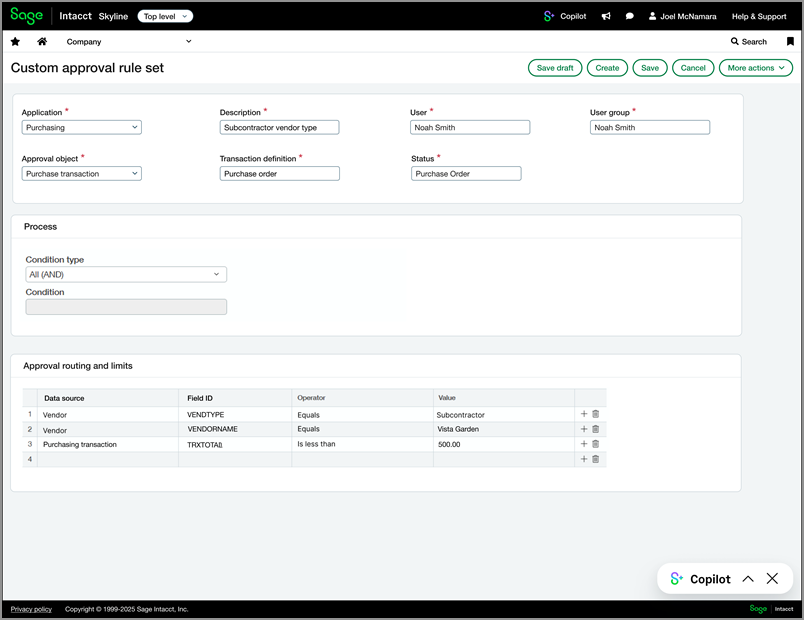Viewport: 804px width, 620px height.
Task: Open the Application dropdown
Action: click(x=82, y=127)
